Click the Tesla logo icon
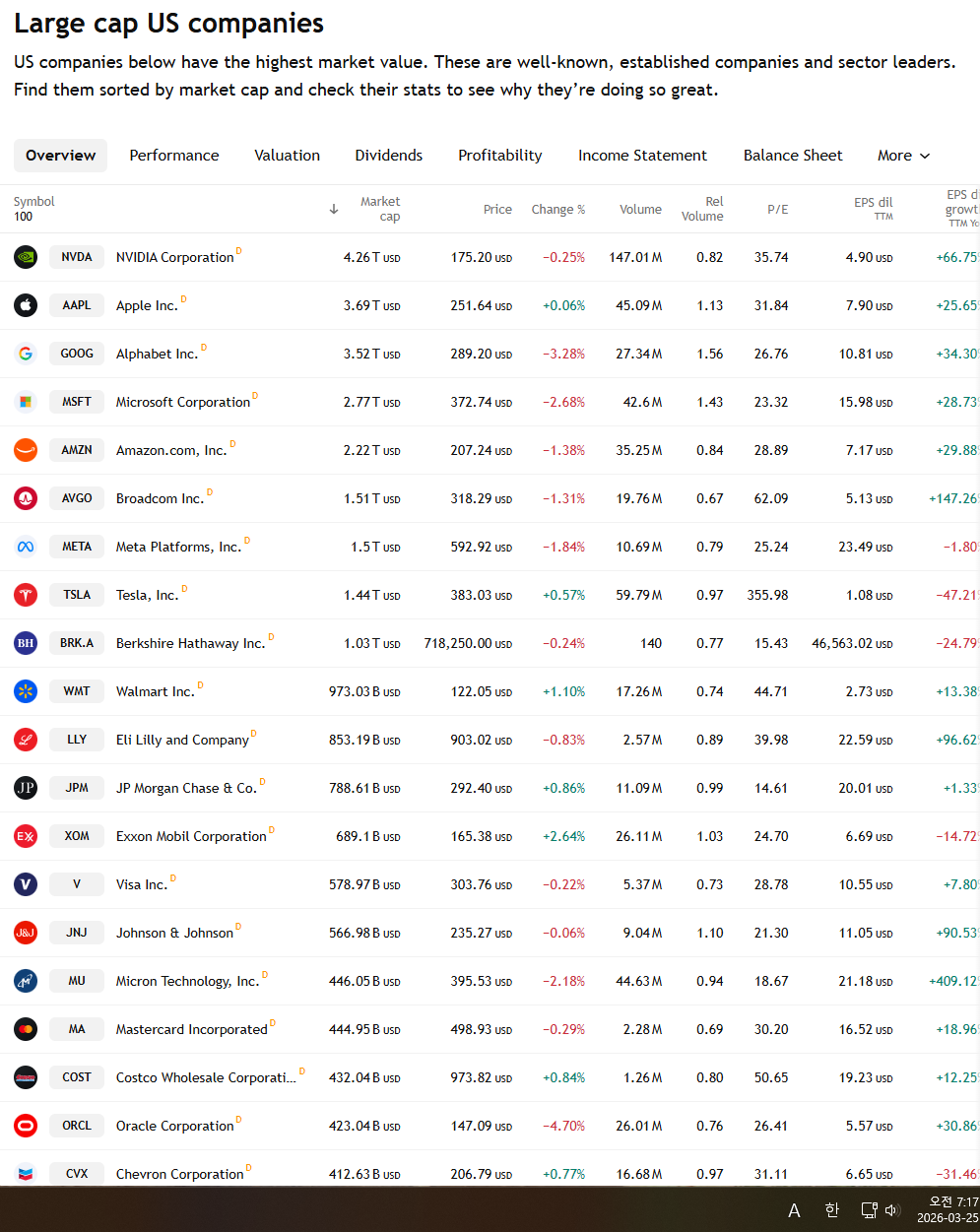Image resolution: width=980 pixels, height=1232 pixels. tap(26, 595)
